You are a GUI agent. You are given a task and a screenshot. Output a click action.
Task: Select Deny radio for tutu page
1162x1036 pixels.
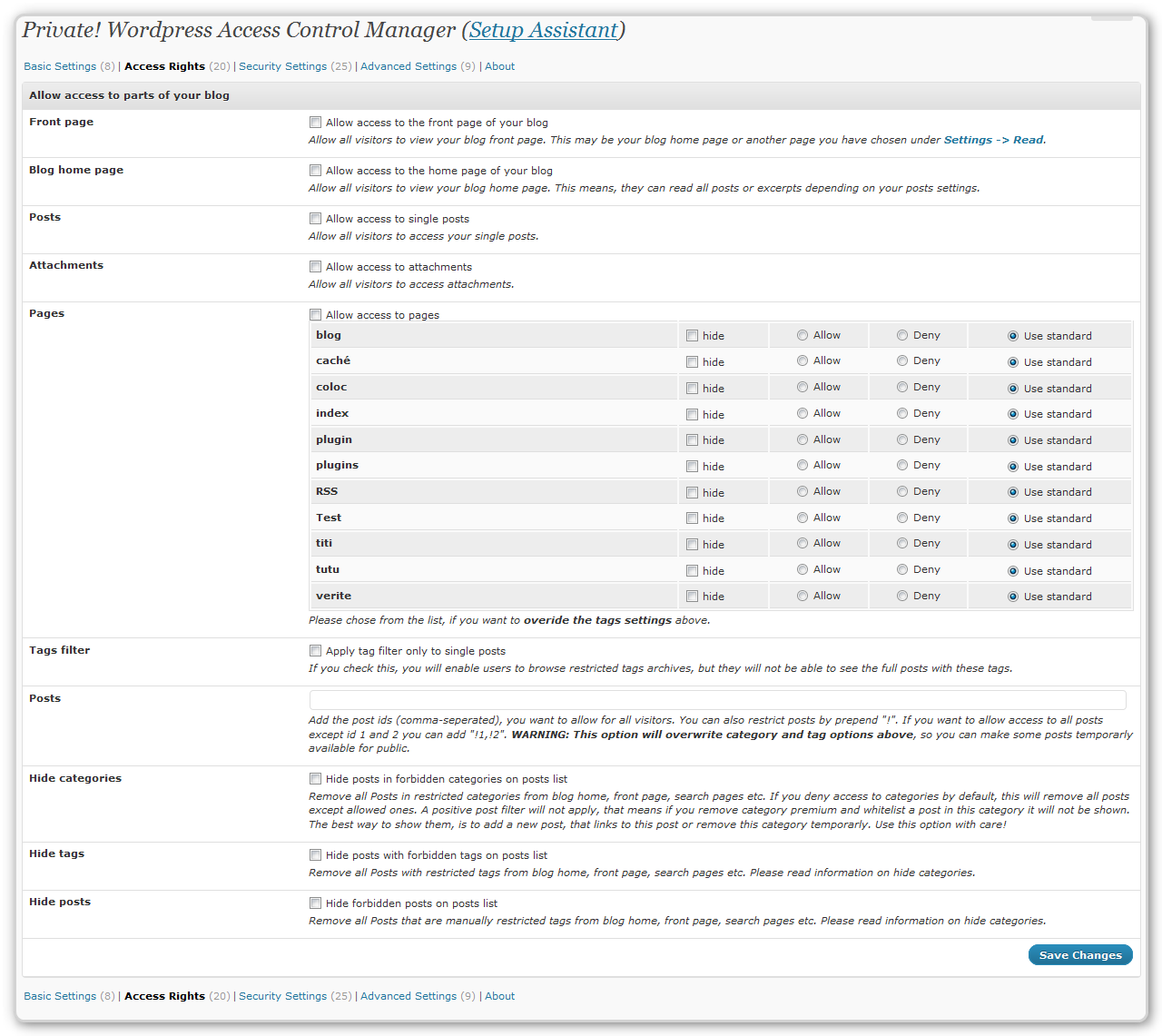click(x=902, y=569)
